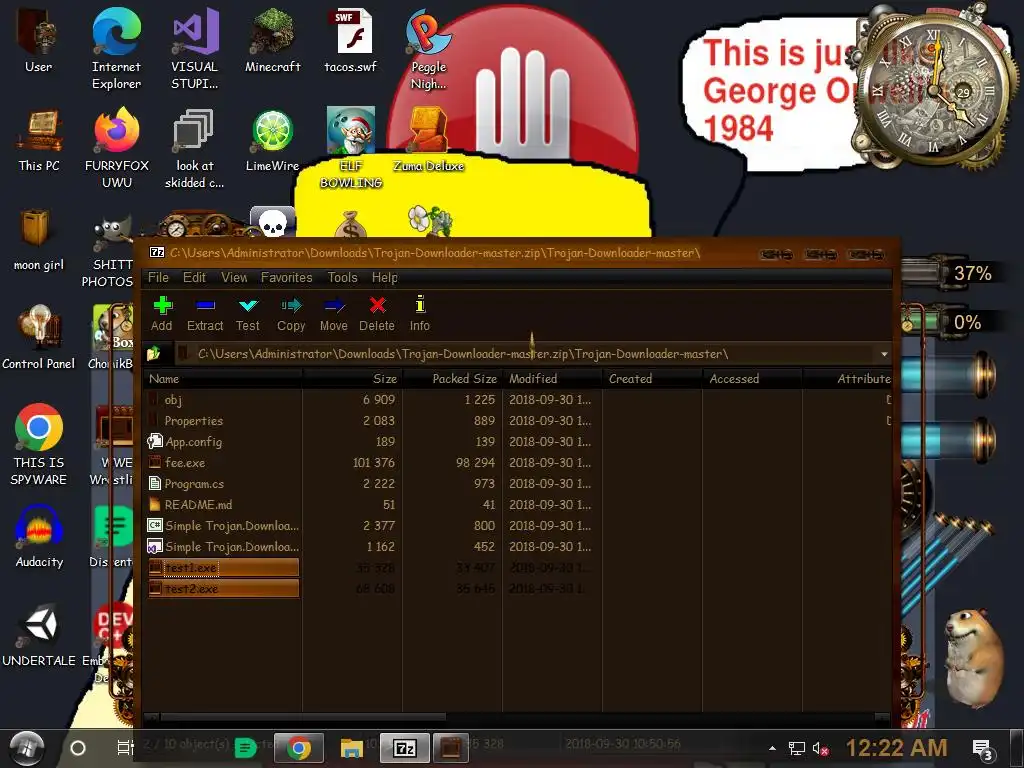Image resolution: width=1024 pixels, height=768 pixels.
Task: Click the horizontal scrollbar in 7-Zip
Action: [304, 717]
